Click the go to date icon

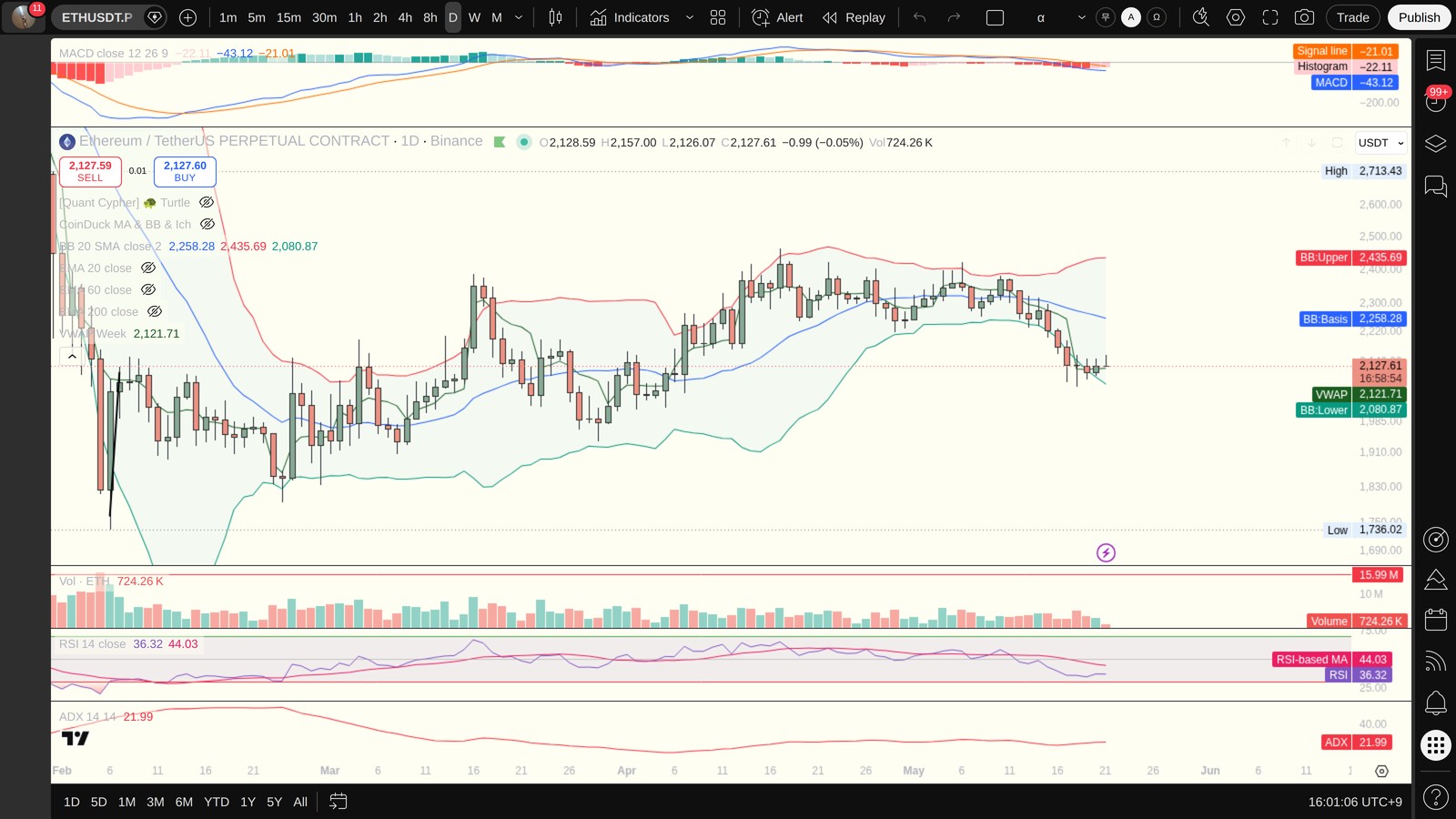338,802
